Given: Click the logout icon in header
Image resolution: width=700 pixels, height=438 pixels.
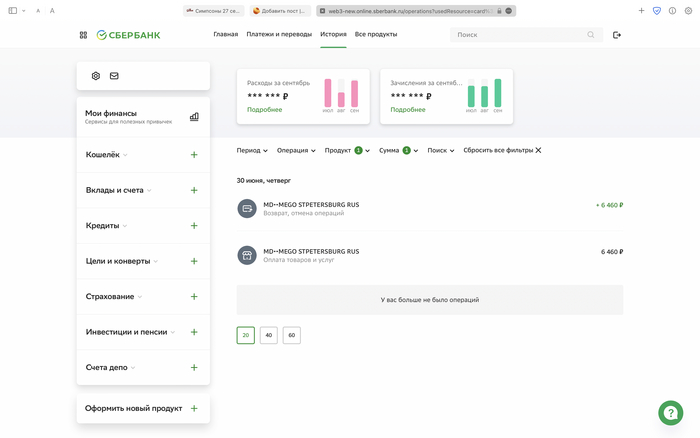Looking at the screenshot, I should (x=617, y=35).
